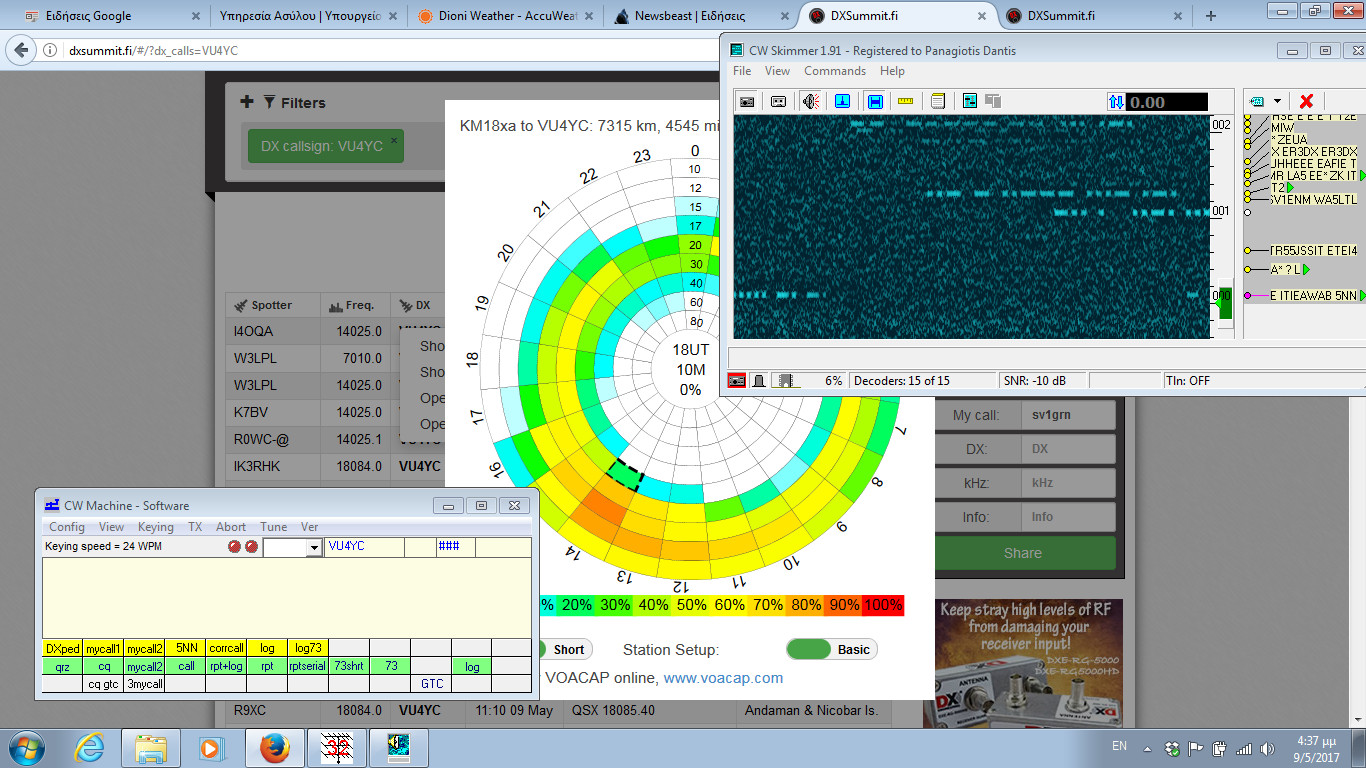The image size is (1366, 768).
Task: Click the 20% green legend swatch
Action: [x=576, y=605]
